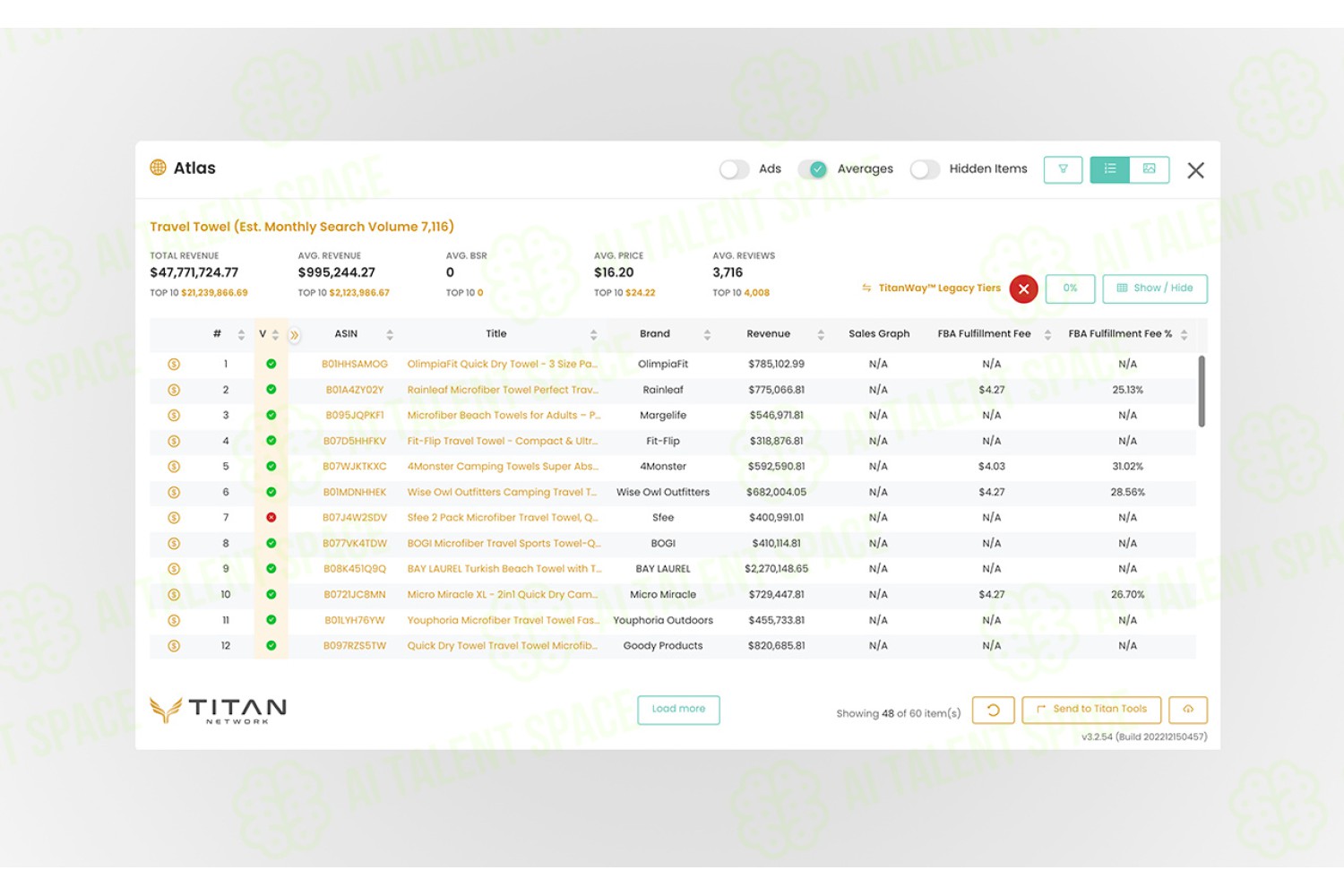
Task: Click the cloud upload icon button
Action: 1188,710
